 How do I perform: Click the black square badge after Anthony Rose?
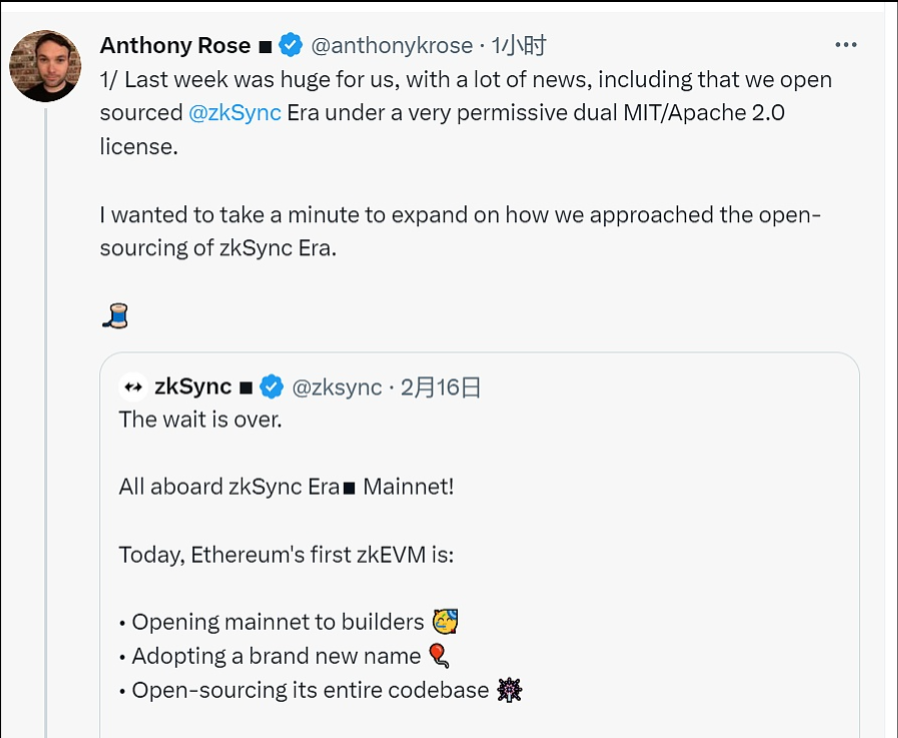click(265, 46)
